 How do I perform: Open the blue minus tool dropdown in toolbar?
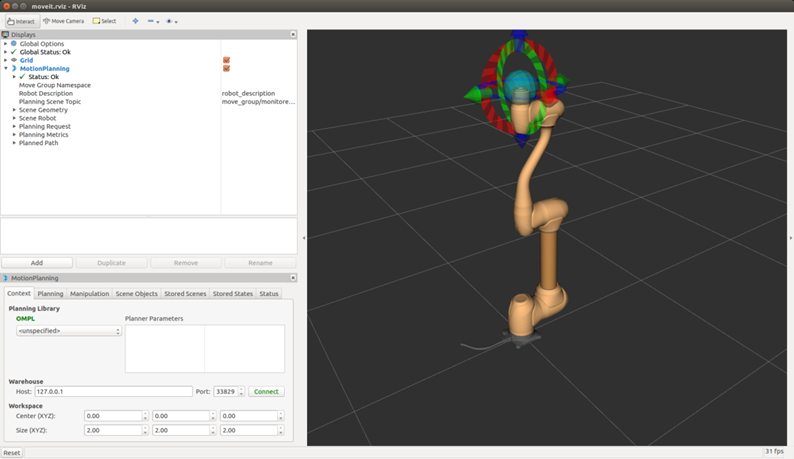(153, 21)
